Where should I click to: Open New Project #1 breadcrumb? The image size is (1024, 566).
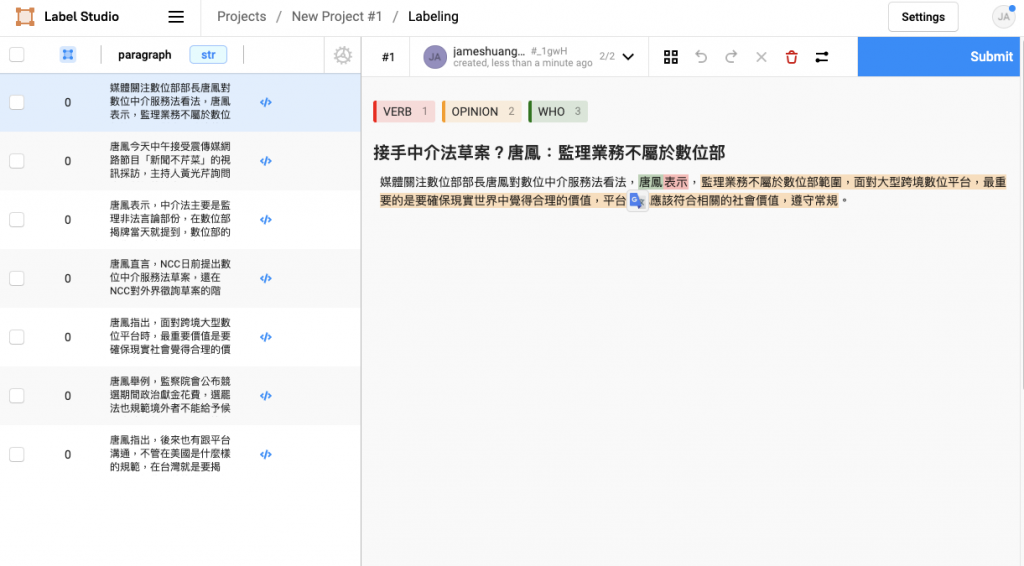(x=336, y=16)
